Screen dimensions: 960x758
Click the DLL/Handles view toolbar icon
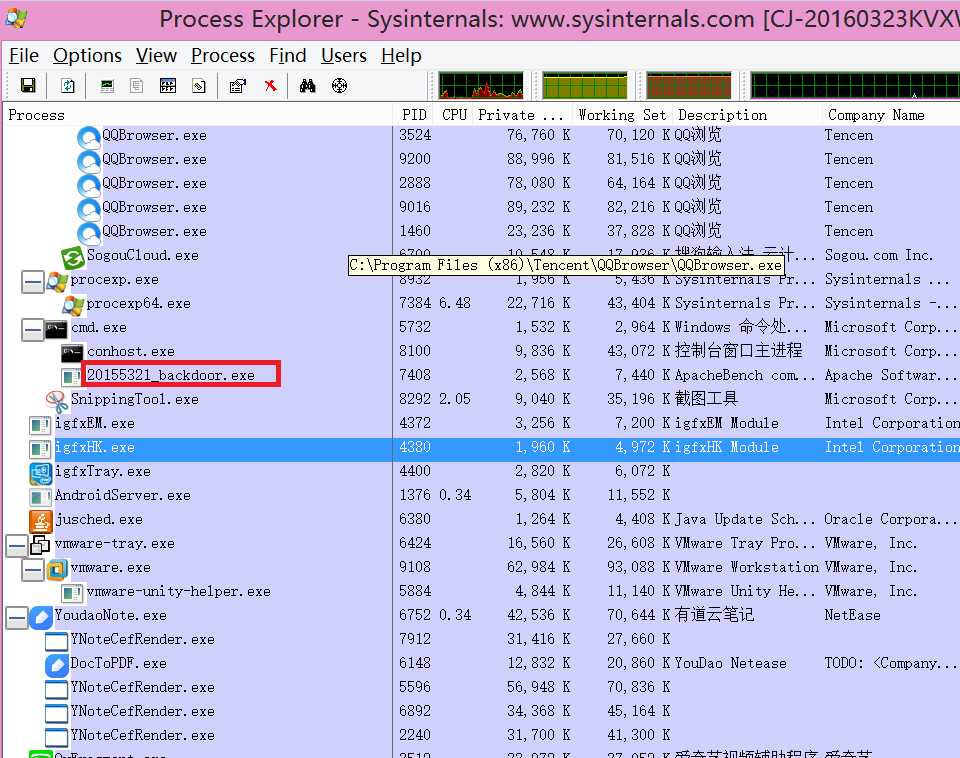click(199, 86)
